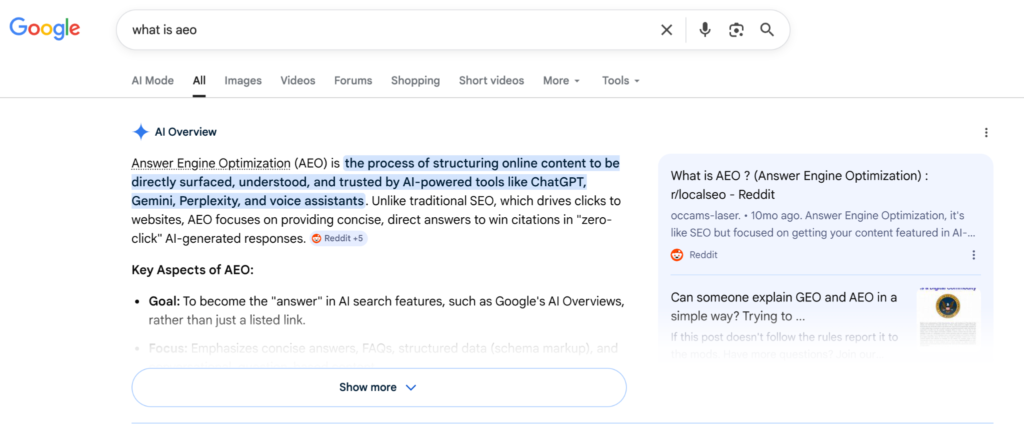Open the Tools dropdown
This screenshot has height=436, width=1024.
(620, 80)
